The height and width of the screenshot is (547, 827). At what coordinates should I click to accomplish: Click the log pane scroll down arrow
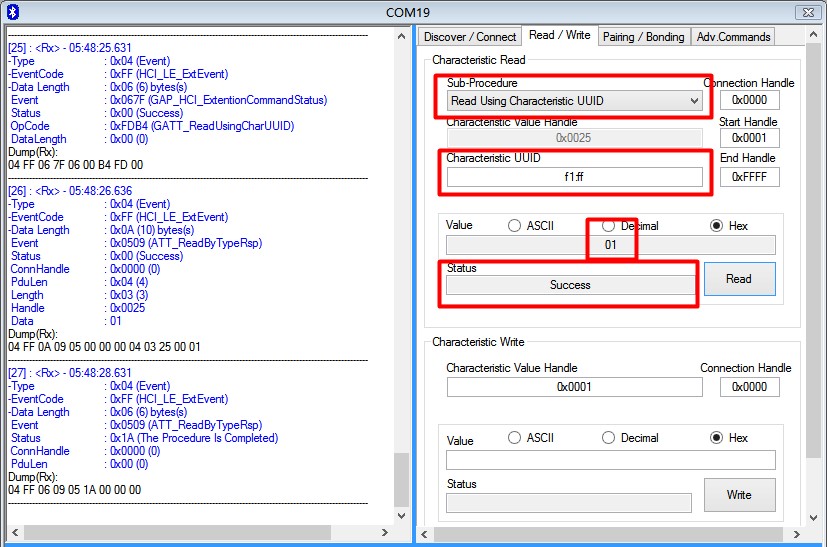coord(401,515)
